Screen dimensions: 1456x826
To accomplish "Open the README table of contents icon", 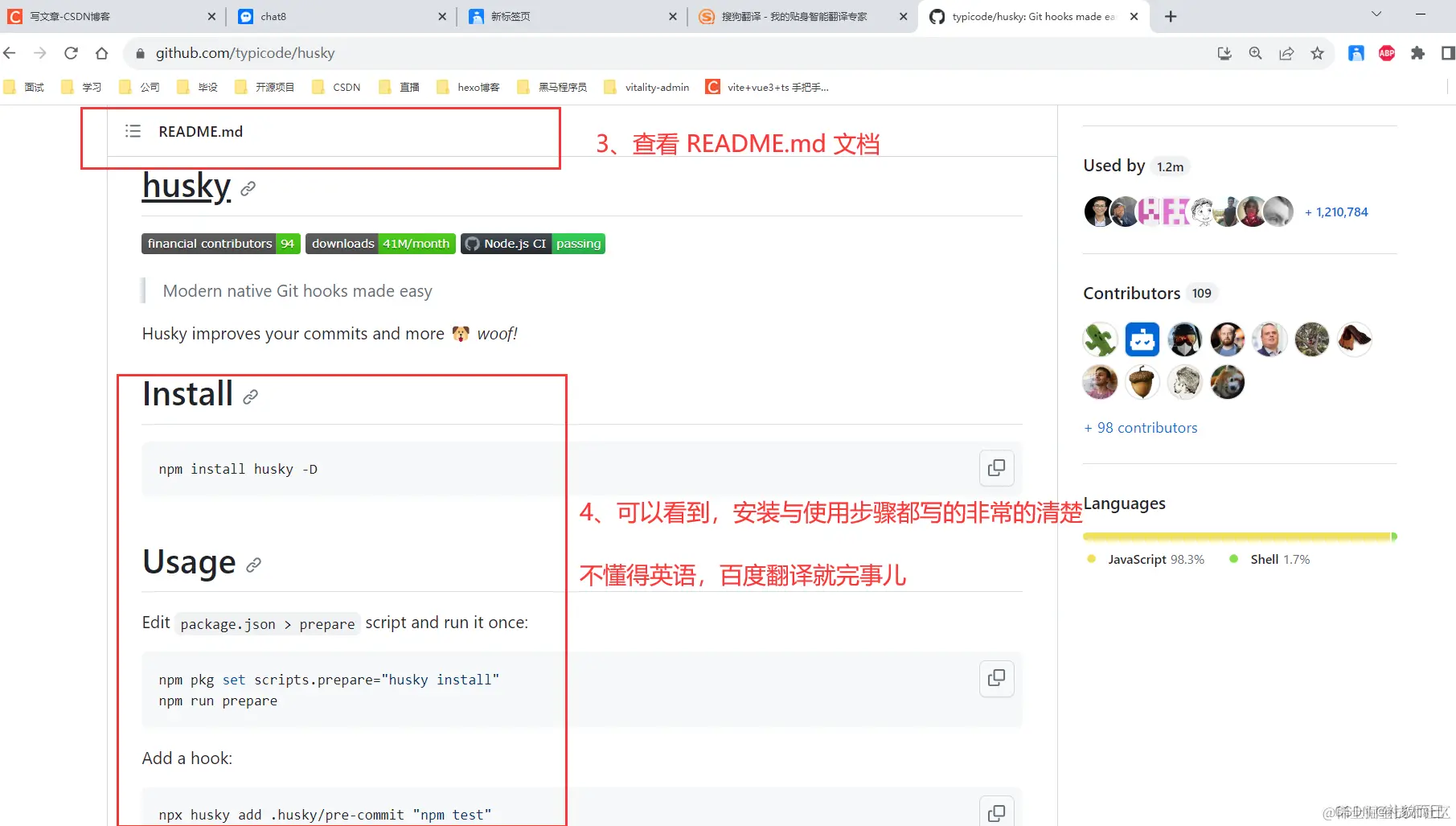I will [x=133, y=130].
